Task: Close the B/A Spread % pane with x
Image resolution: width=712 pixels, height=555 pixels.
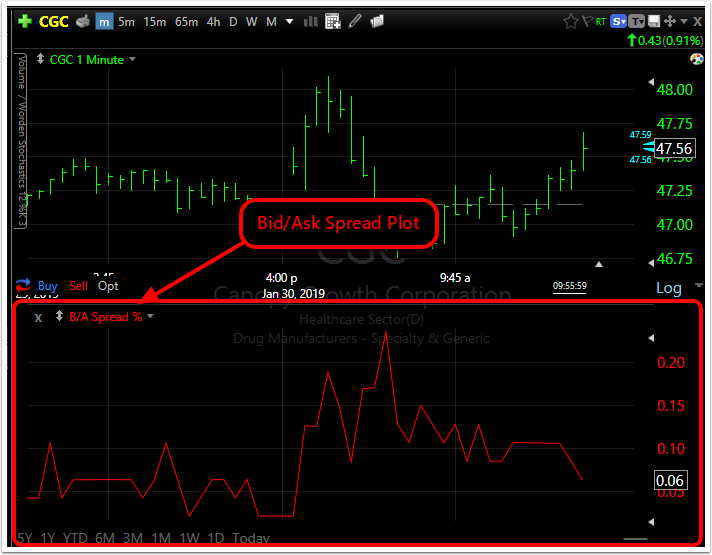Action: (38, 317)
